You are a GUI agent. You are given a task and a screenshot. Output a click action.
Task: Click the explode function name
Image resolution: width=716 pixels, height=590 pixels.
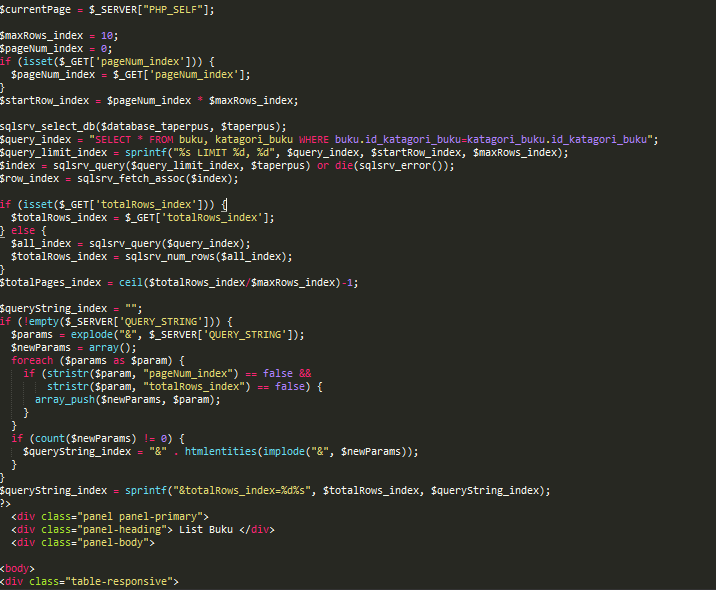click(x=92, y=335)
